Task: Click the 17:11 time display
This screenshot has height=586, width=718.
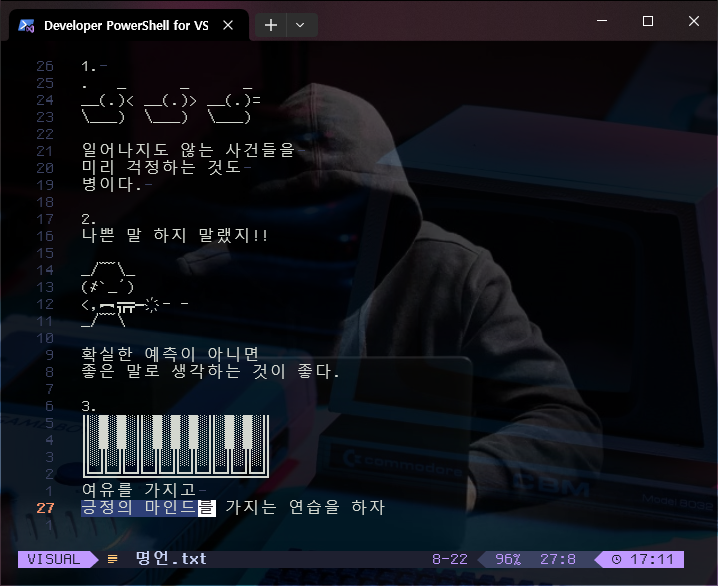Action: [x=652, y=559]
